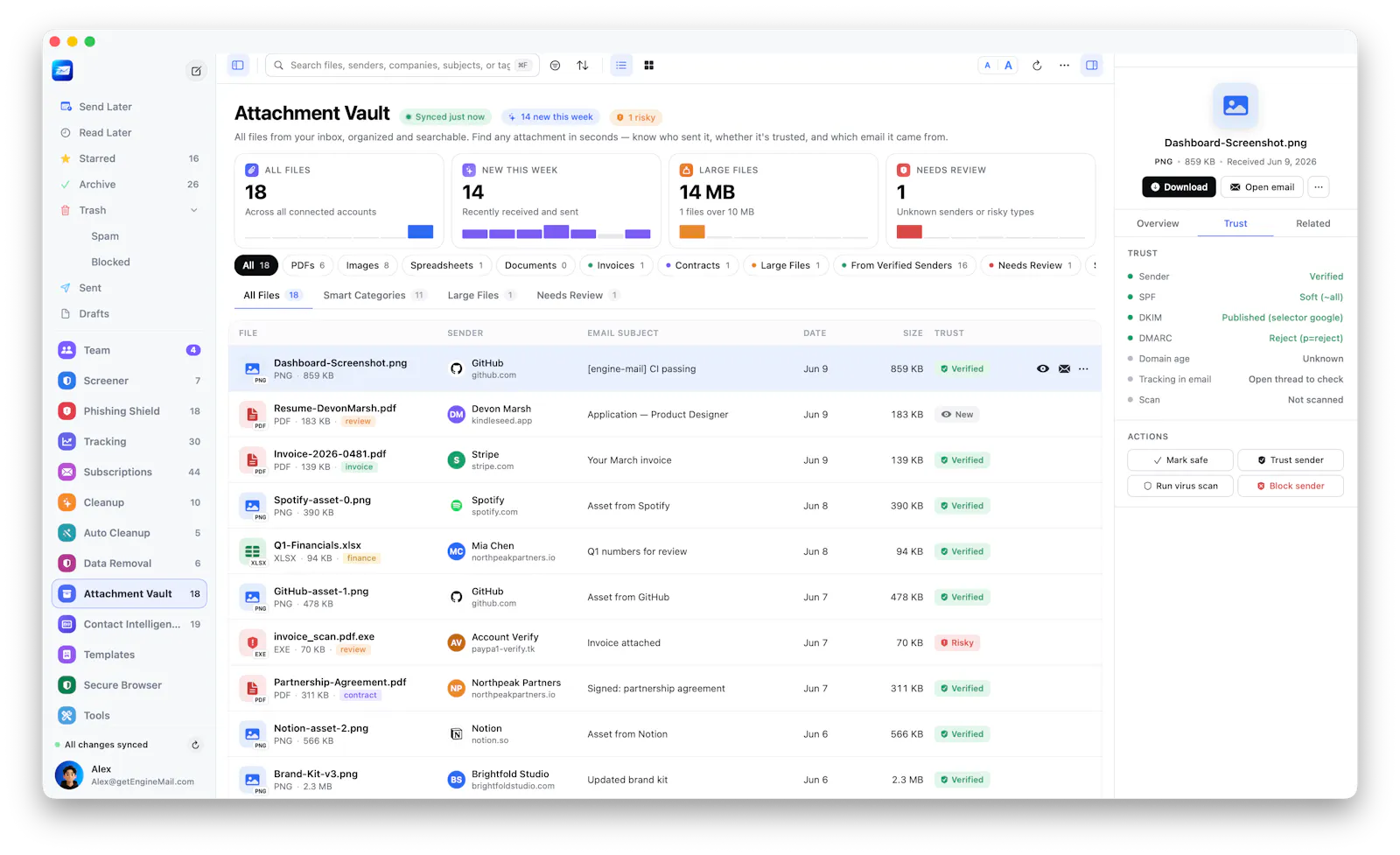Image resolution: width=1400 pixels, height=855 pixels.
Task: Open Cleanup section
Action: [129, 502]
